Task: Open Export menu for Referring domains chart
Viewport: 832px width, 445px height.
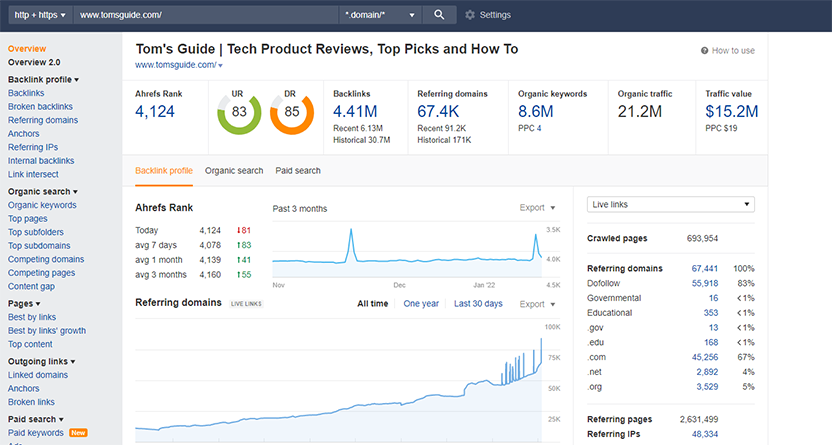Action: point(537,304)
